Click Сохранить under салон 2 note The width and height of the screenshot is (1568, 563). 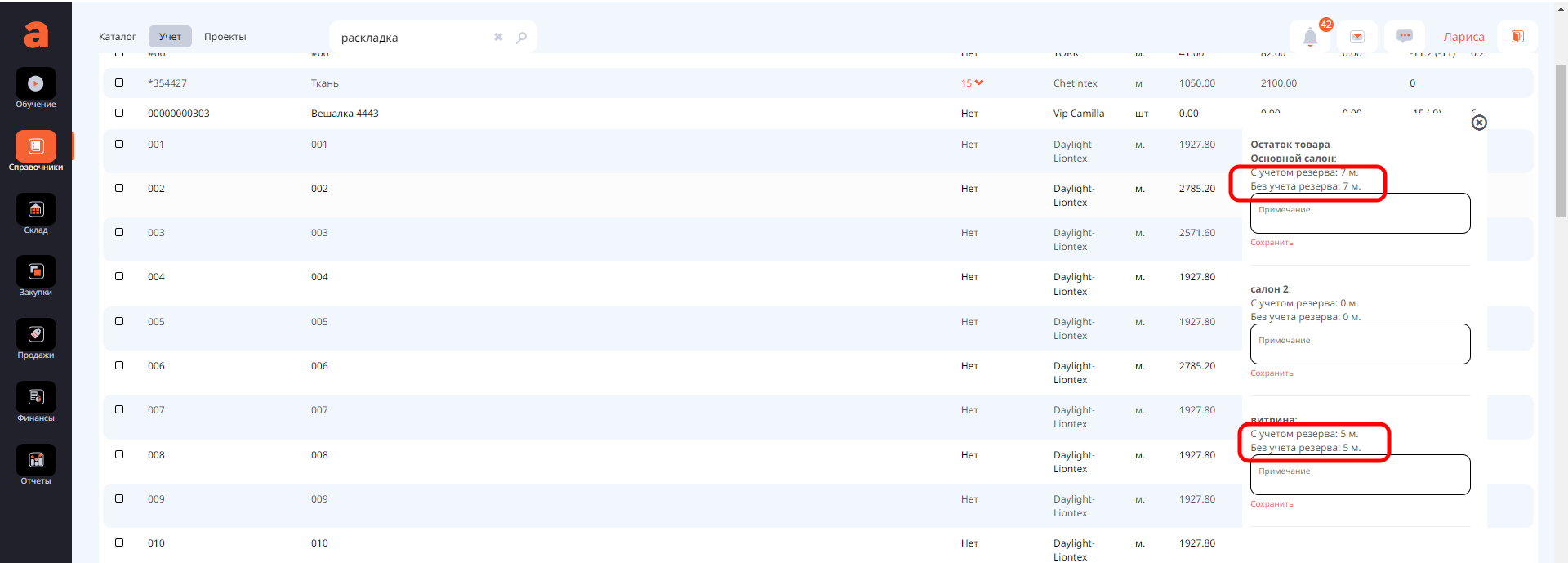pyautogui.click(x=1272, y=373)
